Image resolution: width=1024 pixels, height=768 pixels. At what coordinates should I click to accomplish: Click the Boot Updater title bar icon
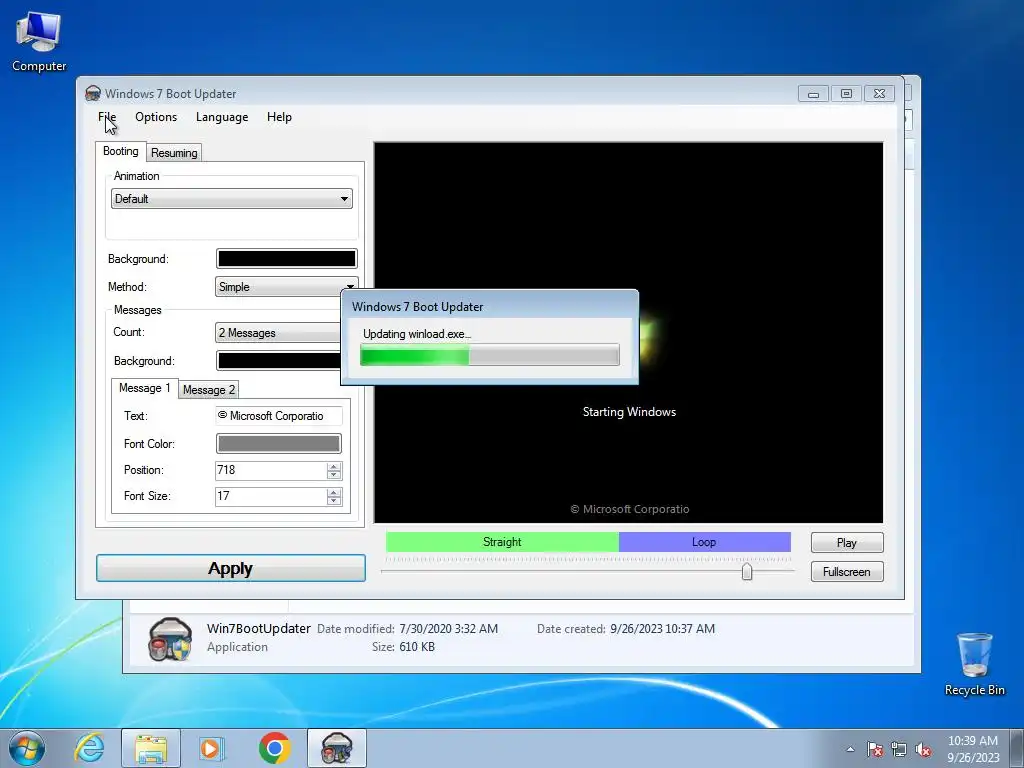[x=93, y=93]
